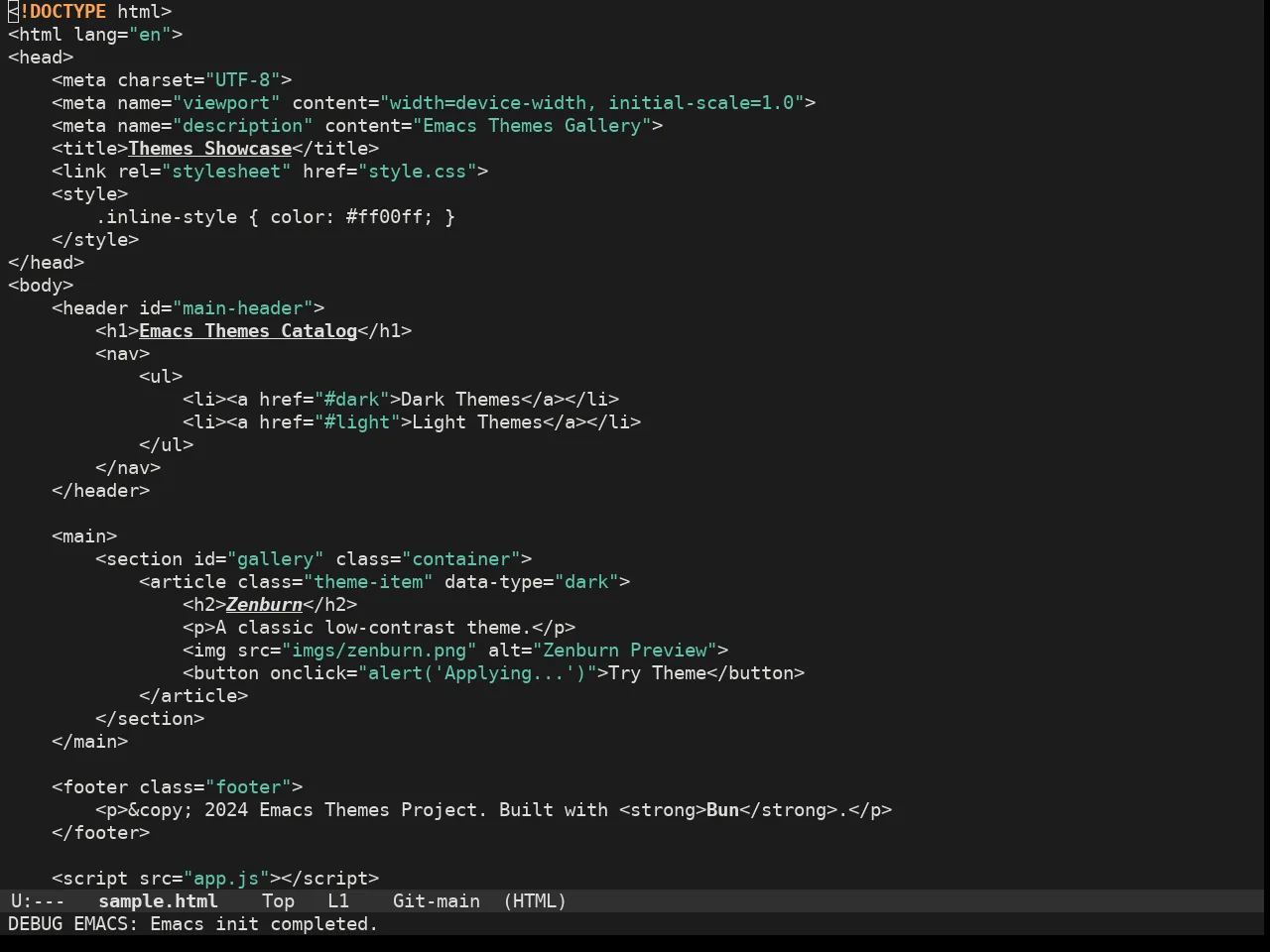This screenshot has height=952, width=1270.
Task: Click the DEBUG EMACS message in echo area
Action: click(x=193, y=924)
